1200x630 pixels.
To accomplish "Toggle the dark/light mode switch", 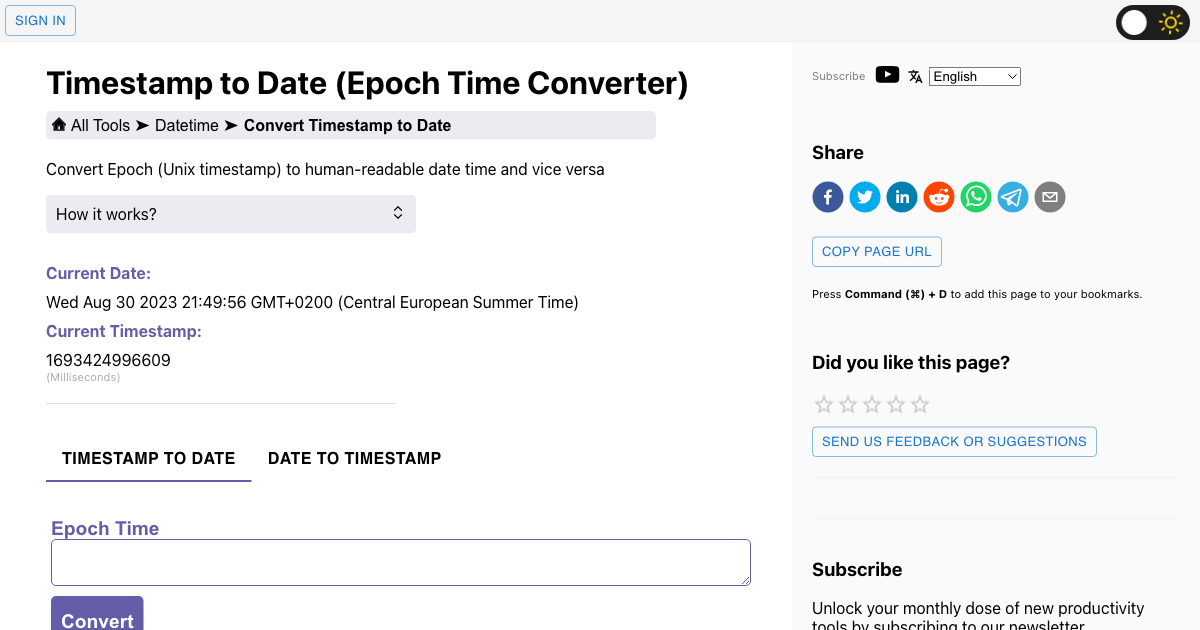I will (1151, 22).
